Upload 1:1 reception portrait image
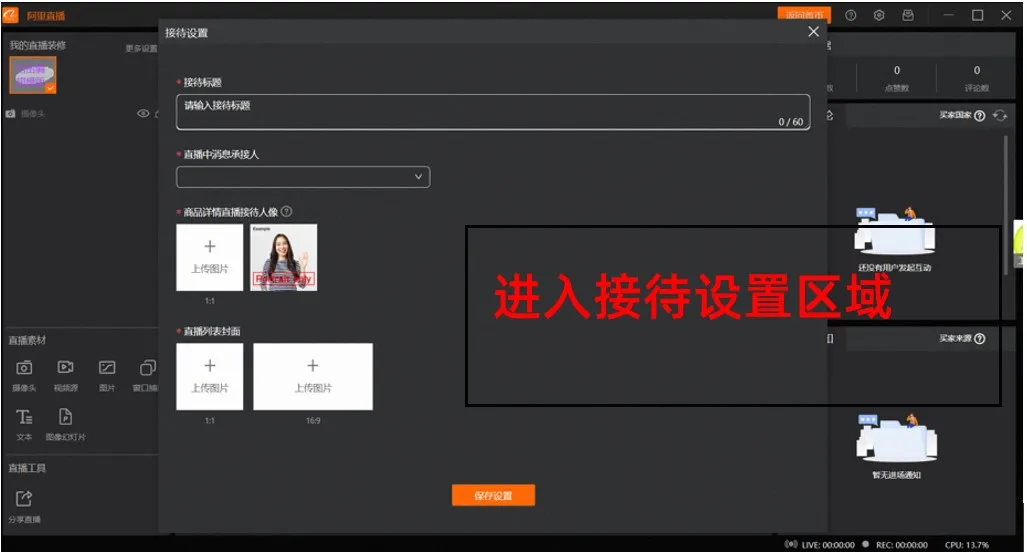The height and width of the screenshot is (552, 1027). pos(210,257)
